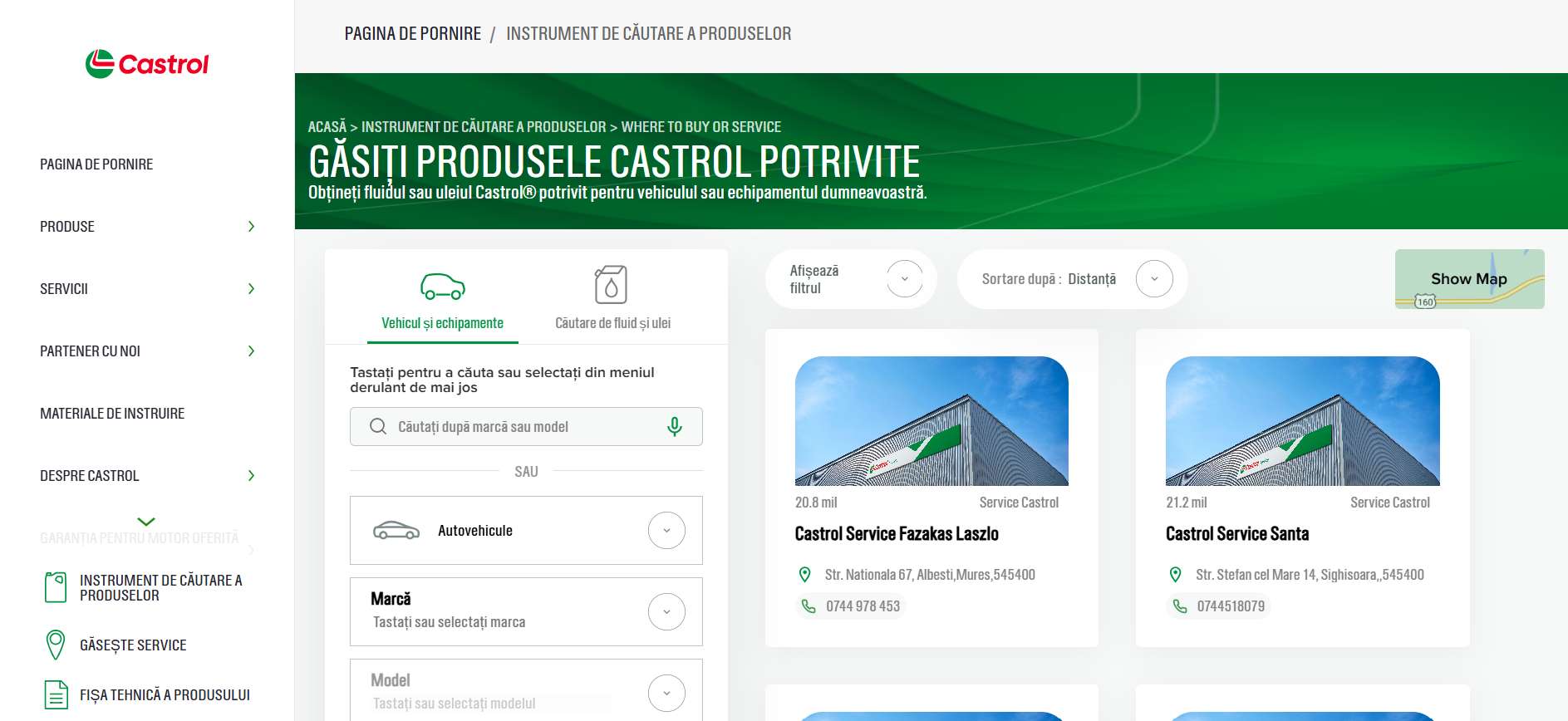Activate the microphone voice search icon
Screen dimensions: 1568x721
[675, 426]
